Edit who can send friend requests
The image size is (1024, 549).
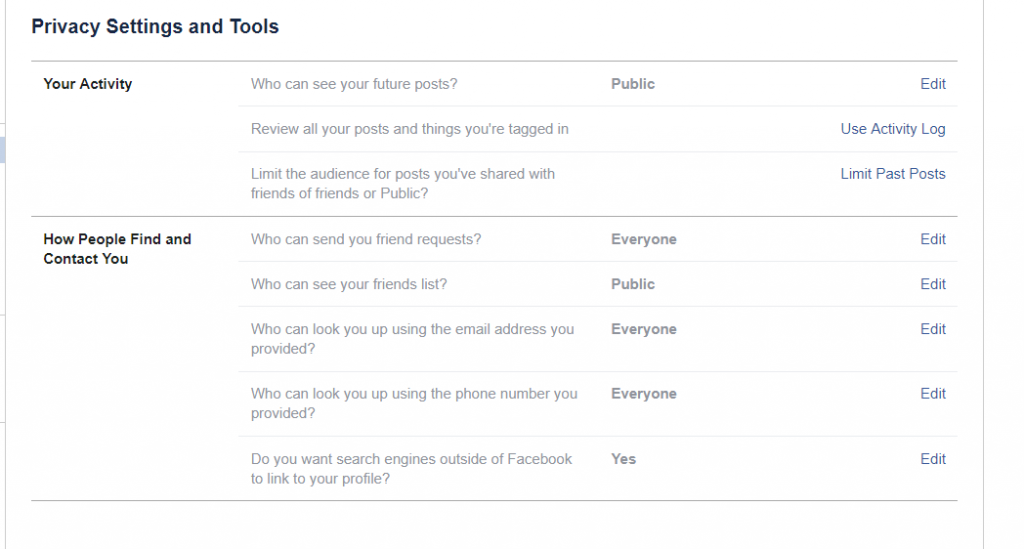[x=933, y=240]
